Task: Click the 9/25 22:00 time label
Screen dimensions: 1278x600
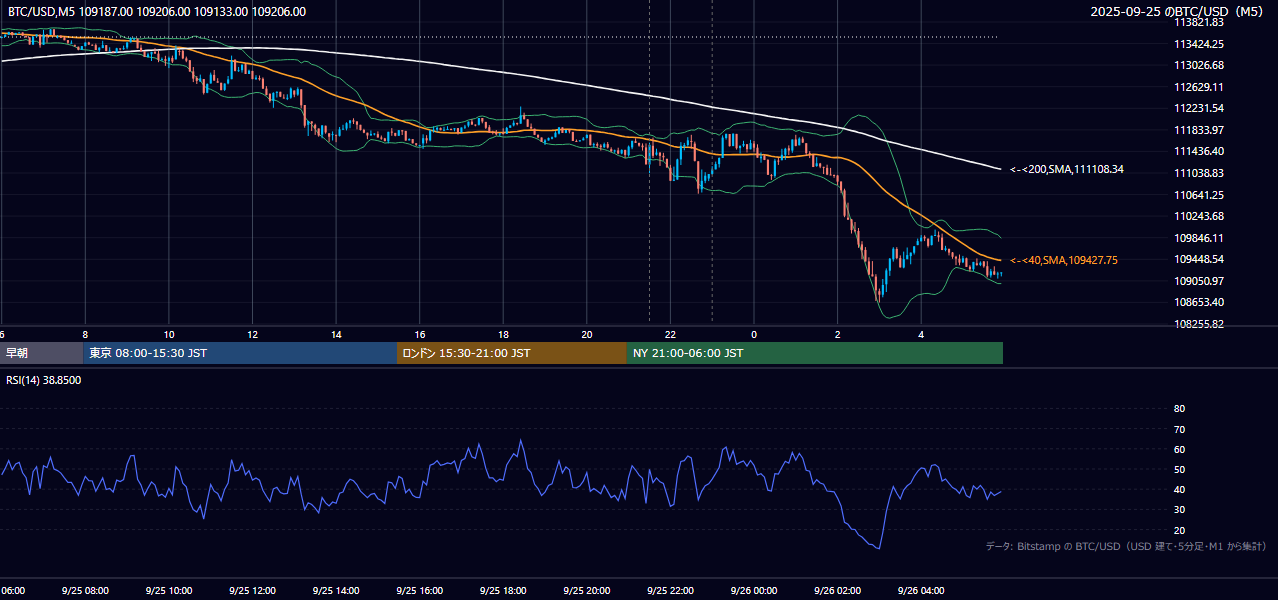Action: [670, 590]
